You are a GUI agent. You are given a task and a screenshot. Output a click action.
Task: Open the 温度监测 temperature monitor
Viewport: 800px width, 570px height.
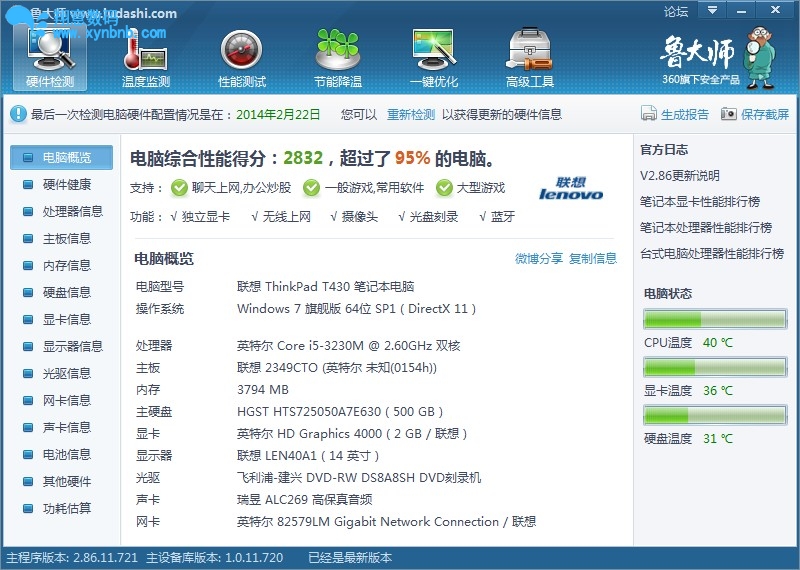[x=146, y=59]
